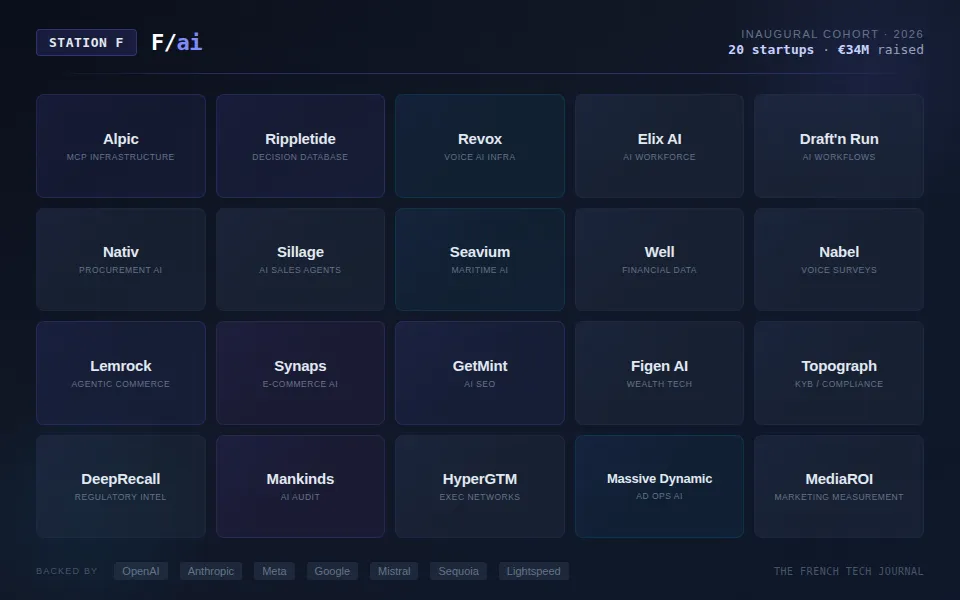
Task: Open the Alpic MCP Infrastructure card
Action: [120, 145]
